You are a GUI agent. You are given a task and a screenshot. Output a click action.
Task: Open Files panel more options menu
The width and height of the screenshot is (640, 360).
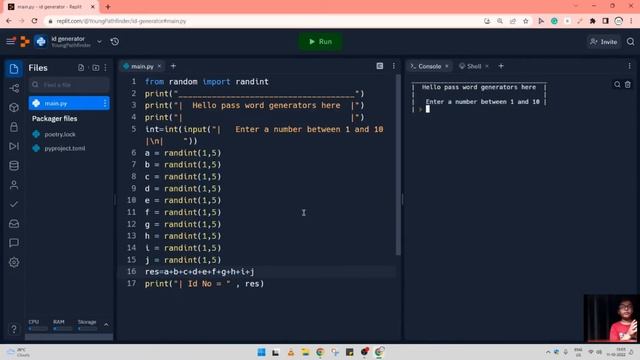[106, 68]
